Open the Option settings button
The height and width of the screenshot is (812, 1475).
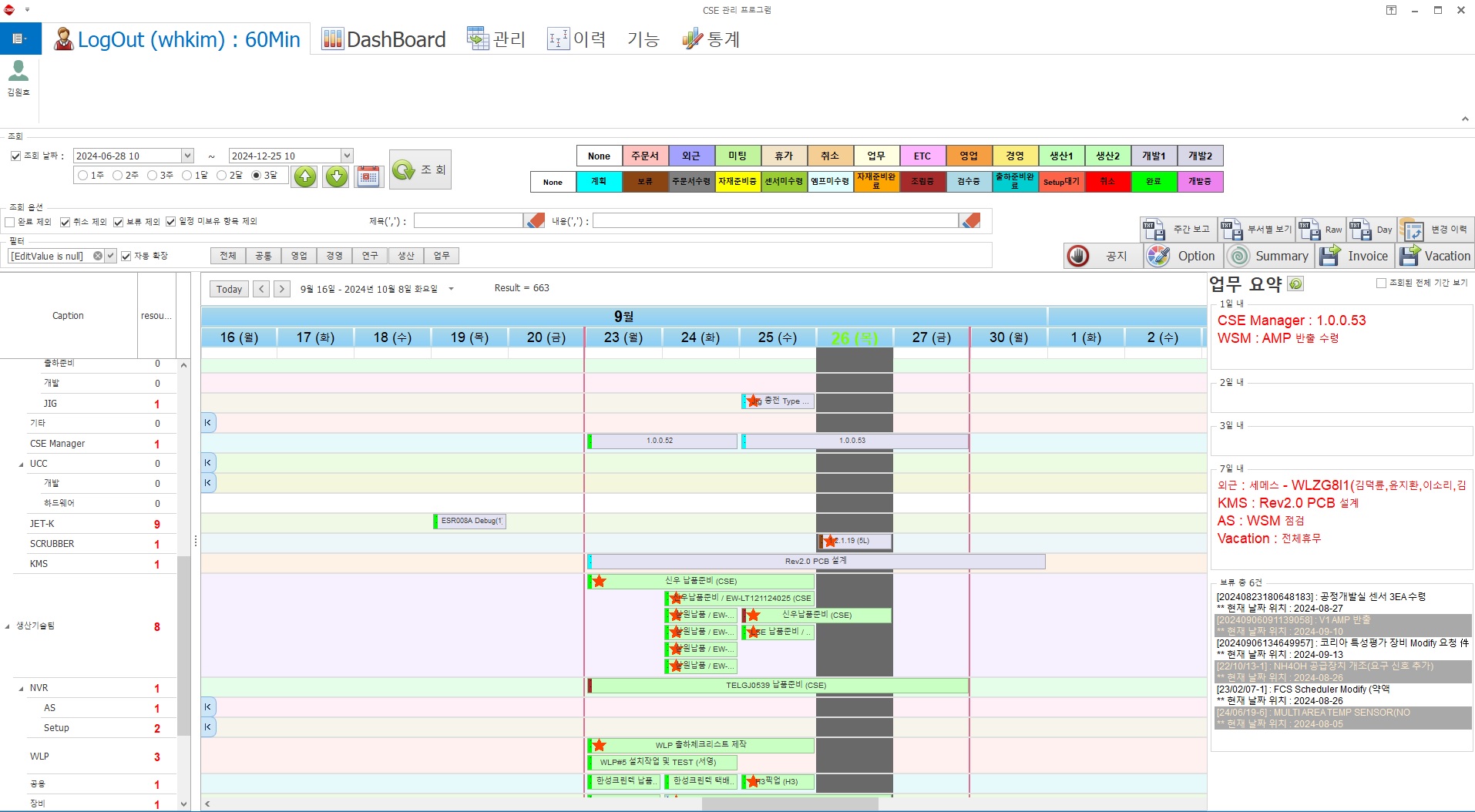(1181, 256)
